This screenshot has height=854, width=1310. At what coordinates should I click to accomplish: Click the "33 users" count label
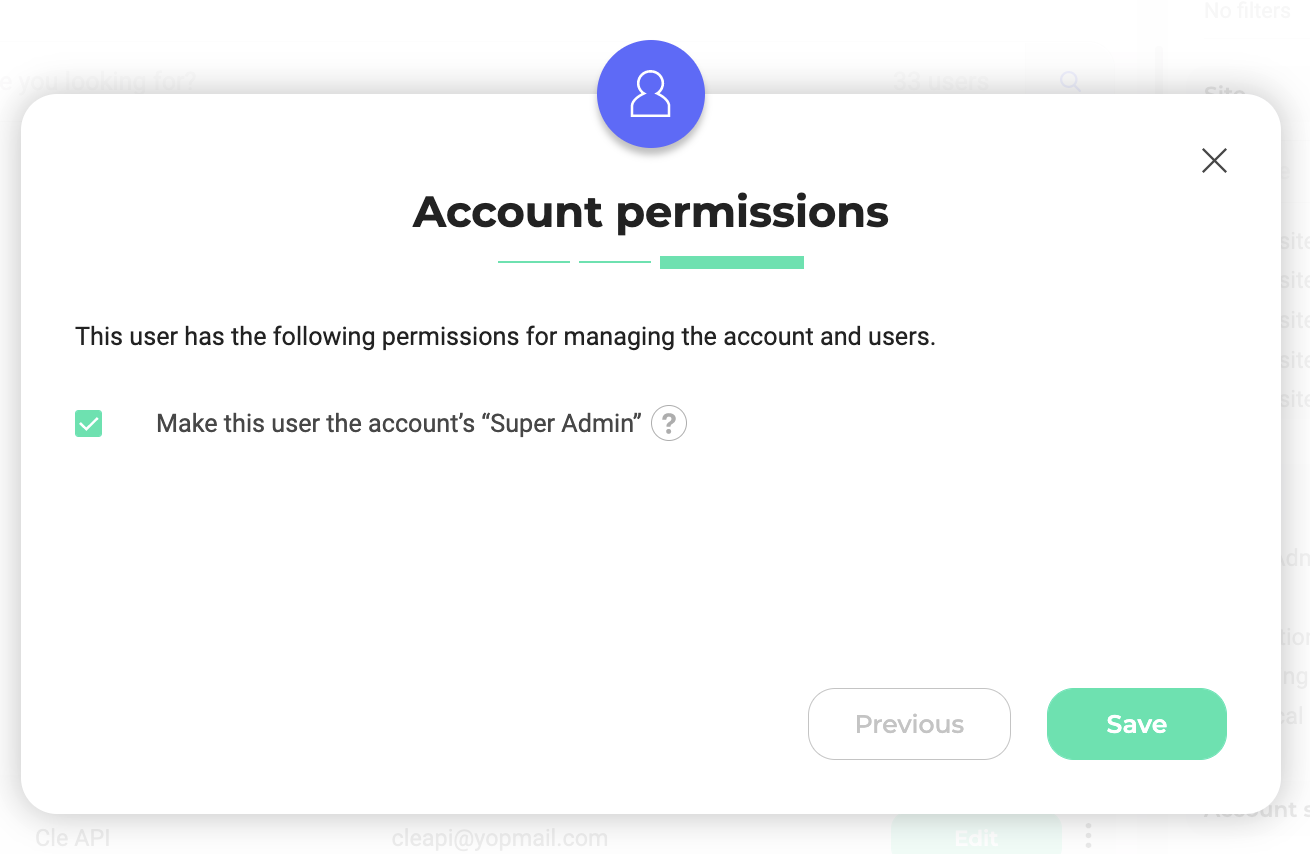(940, 82)
